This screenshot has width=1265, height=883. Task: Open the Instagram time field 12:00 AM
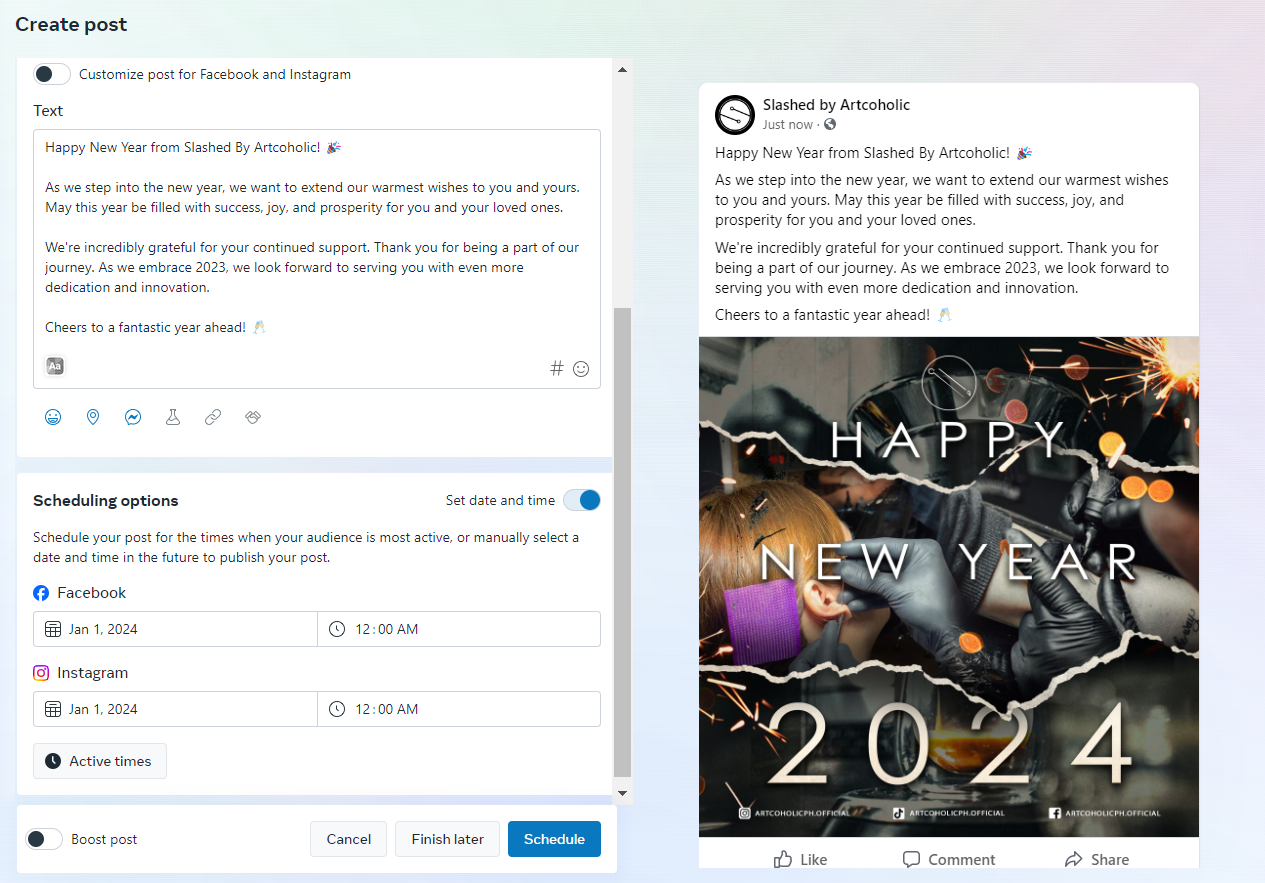459,709
